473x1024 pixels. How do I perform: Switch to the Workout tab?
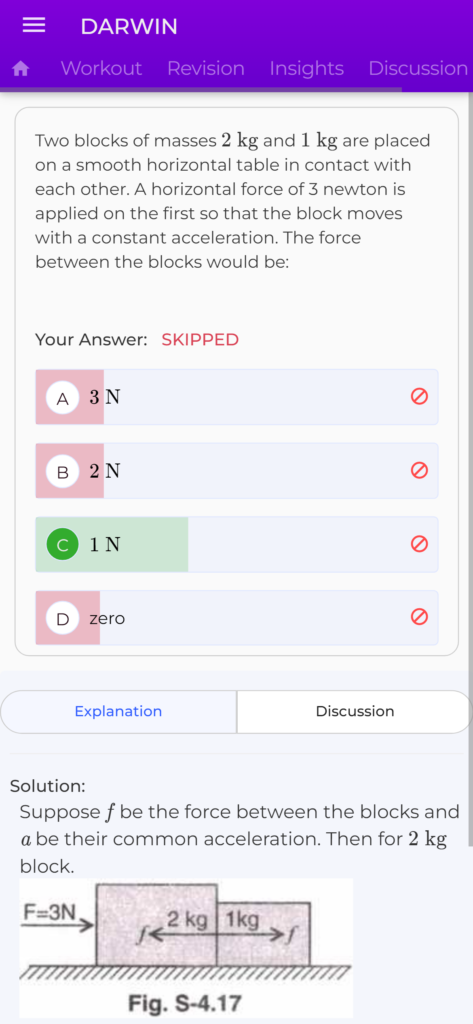pyautogui.click(x=101, y=69)
